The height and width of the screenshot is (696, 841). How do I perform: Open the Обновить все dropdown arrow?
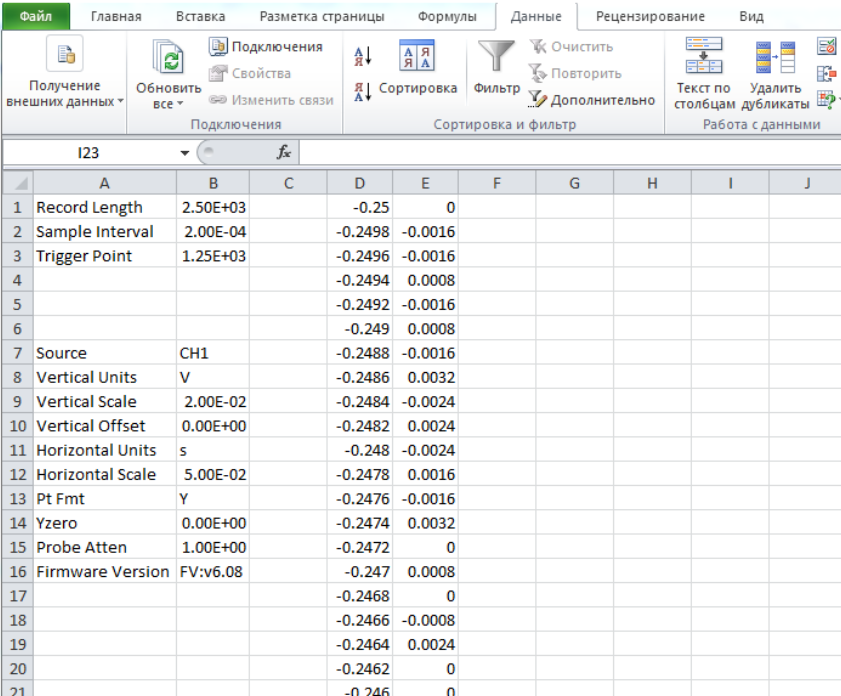[x=180, y=105]
